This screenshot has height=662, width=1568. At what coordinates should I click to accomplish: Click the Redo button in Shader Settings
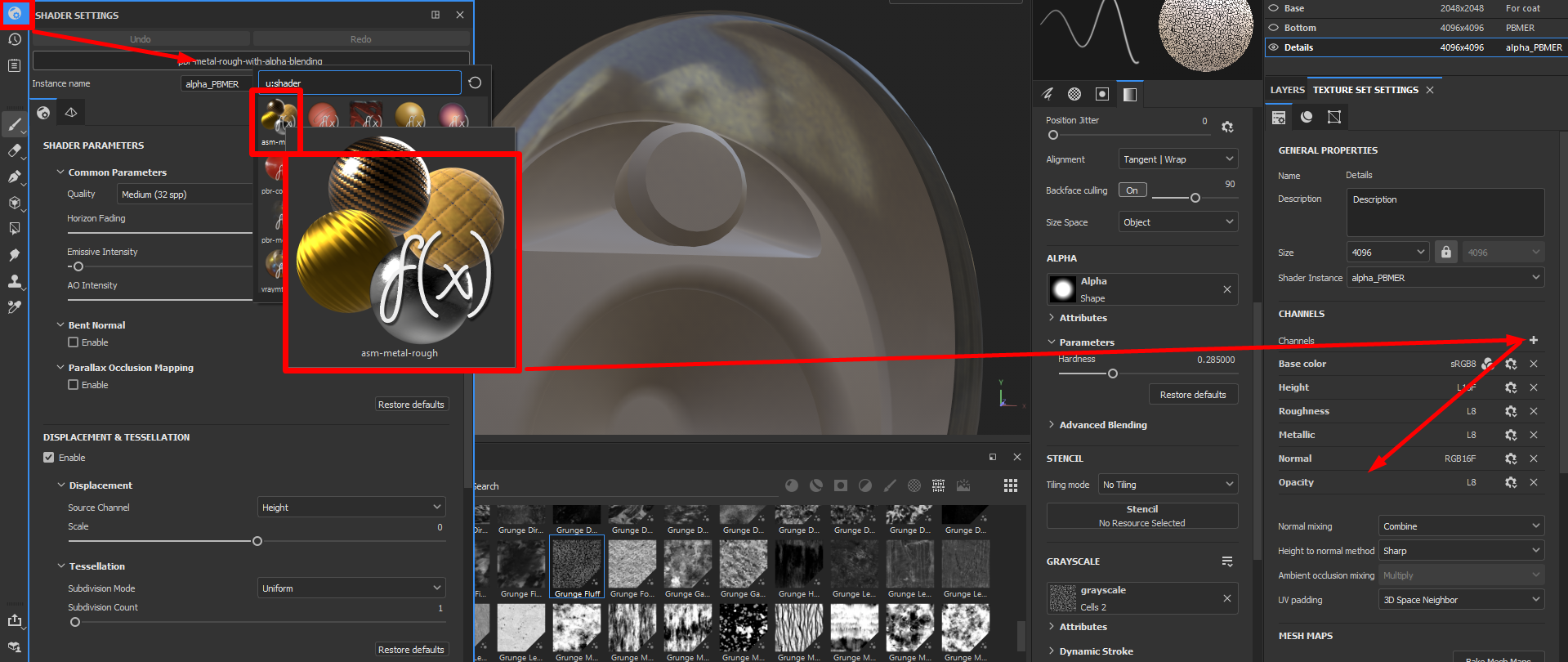[361, 39]
